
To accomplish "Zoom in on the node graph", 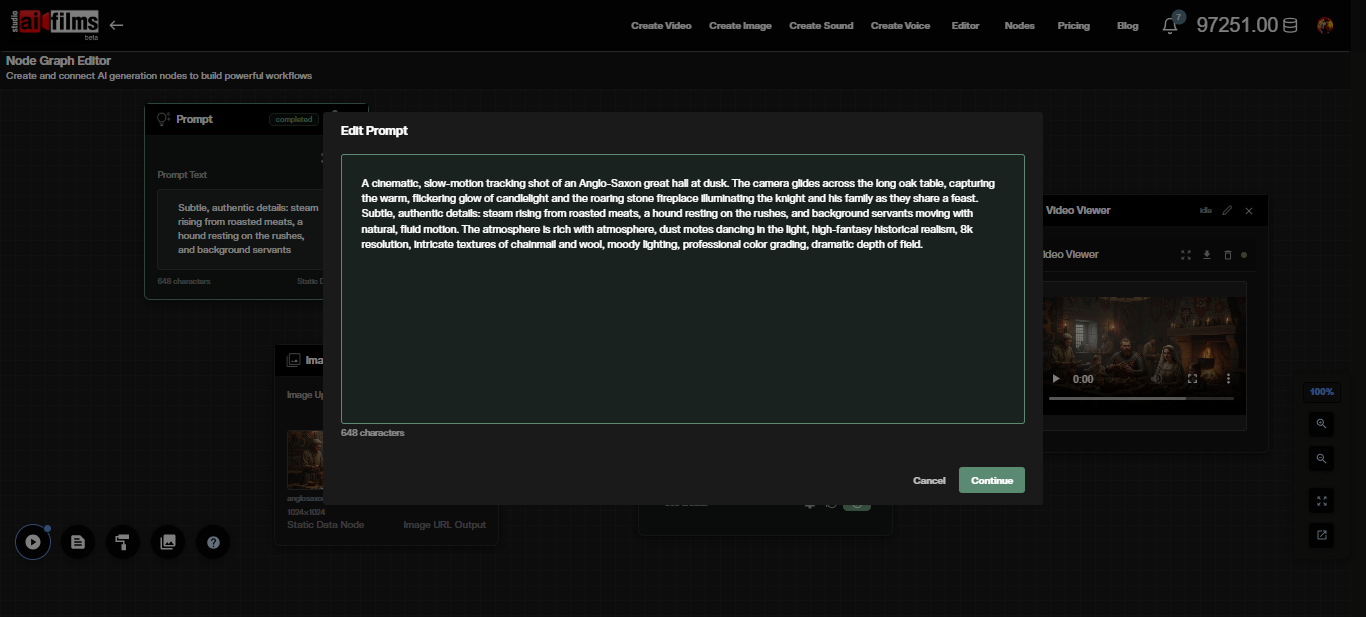I will coord(1321,424).
